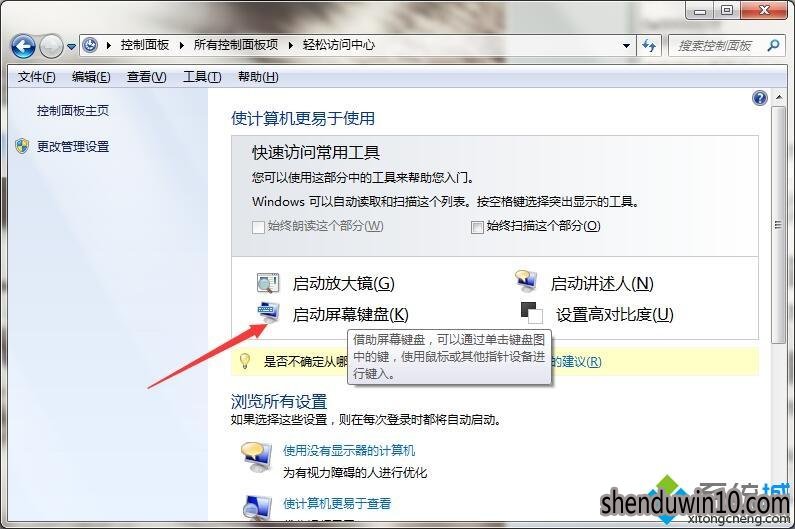The image size is (795, 529).
Task: Expand the address bar history dropdown
Action: (627, 46)
